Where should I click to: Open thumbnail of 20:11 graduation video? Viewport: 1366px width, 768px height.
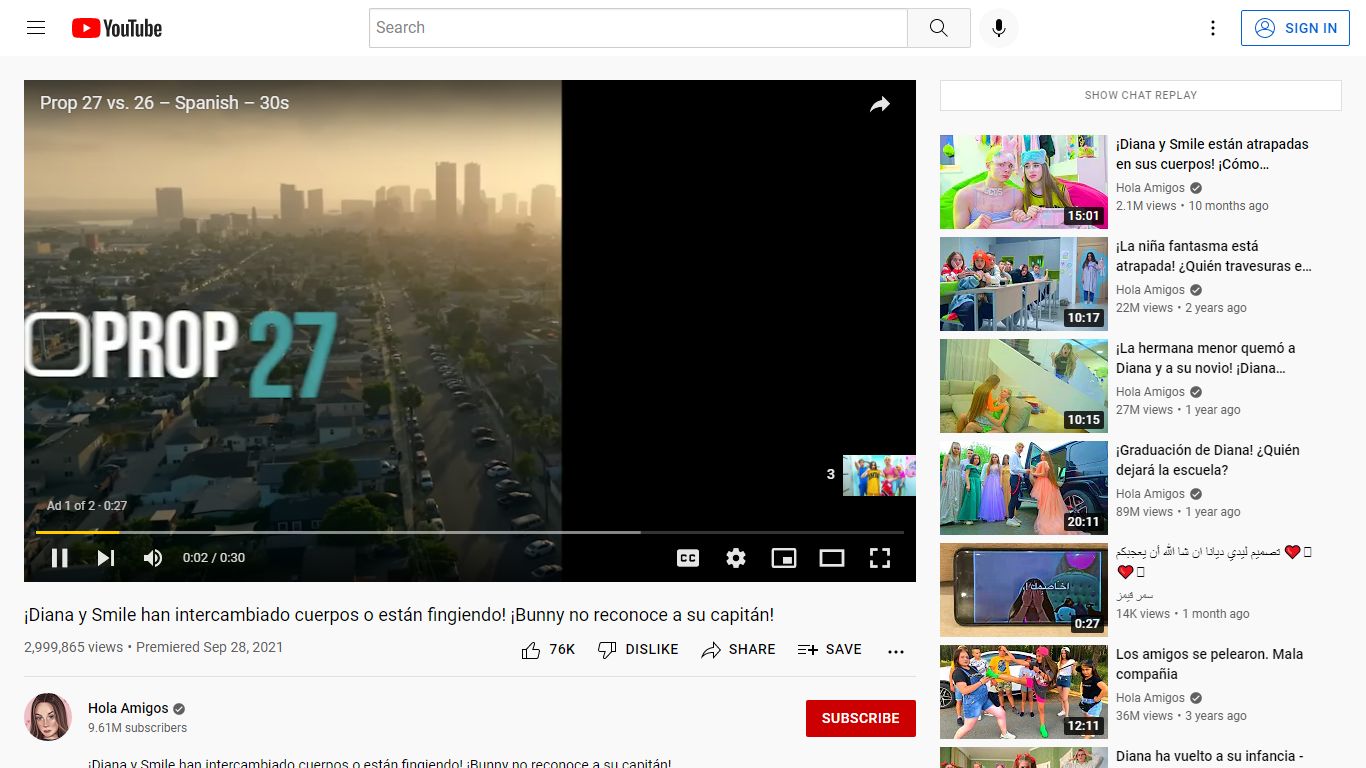tap(1024, 488)
